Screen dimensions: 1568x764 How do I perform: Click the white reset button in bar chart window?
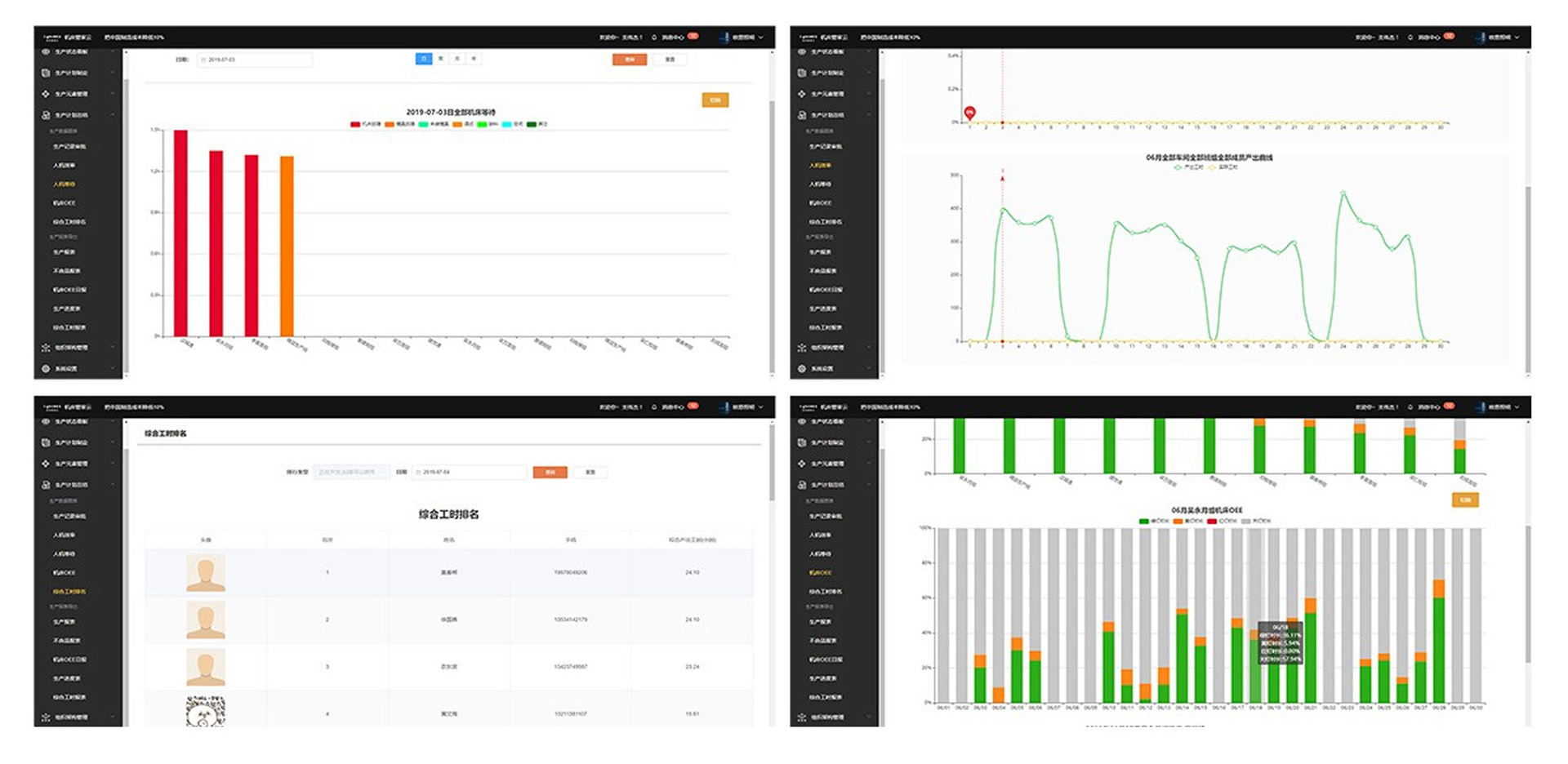(x=670, y=60)
